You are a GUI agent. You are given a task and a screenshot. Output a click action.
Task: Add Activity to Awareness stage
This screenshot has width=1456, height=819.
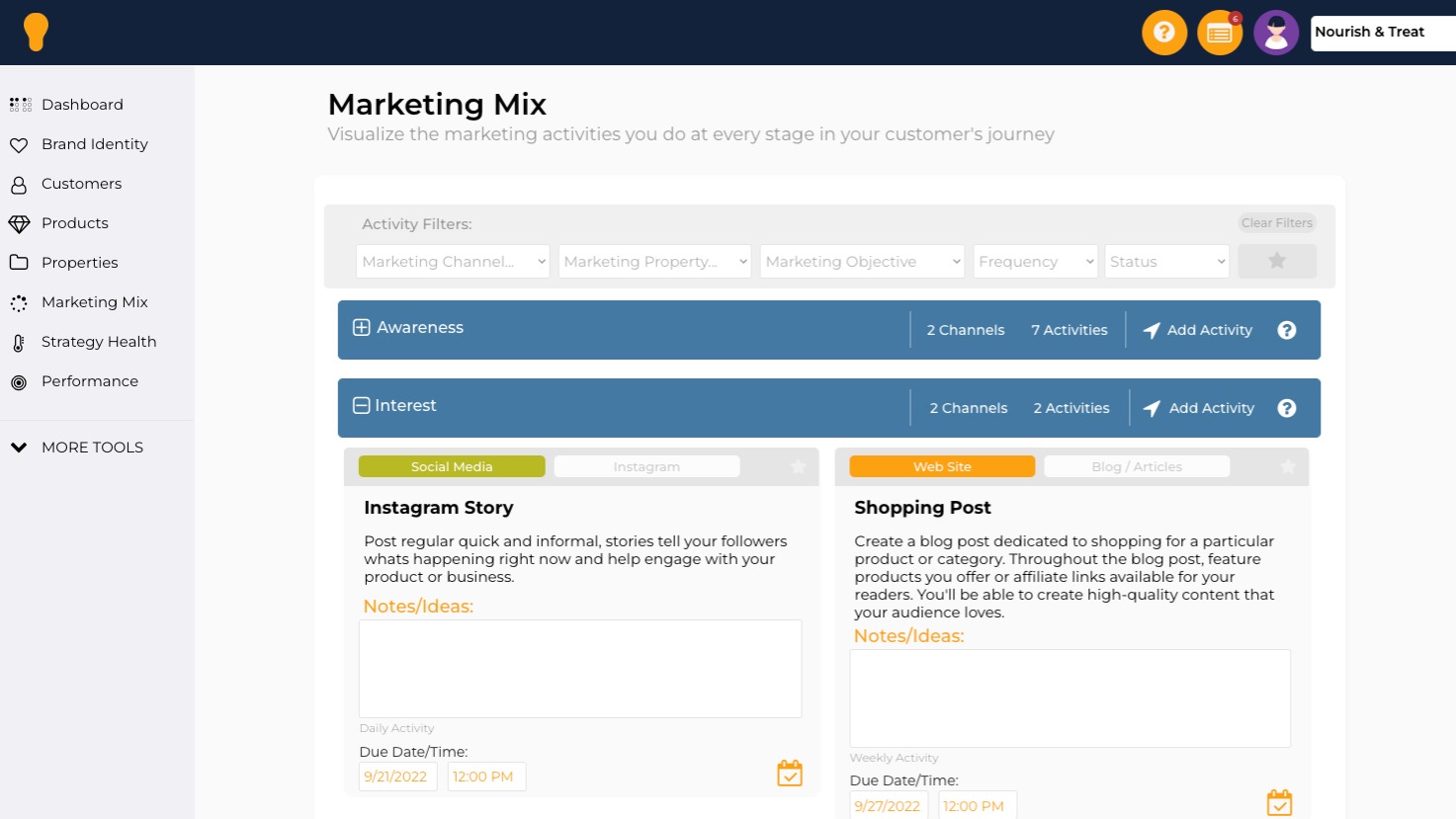click(1210, 330)
